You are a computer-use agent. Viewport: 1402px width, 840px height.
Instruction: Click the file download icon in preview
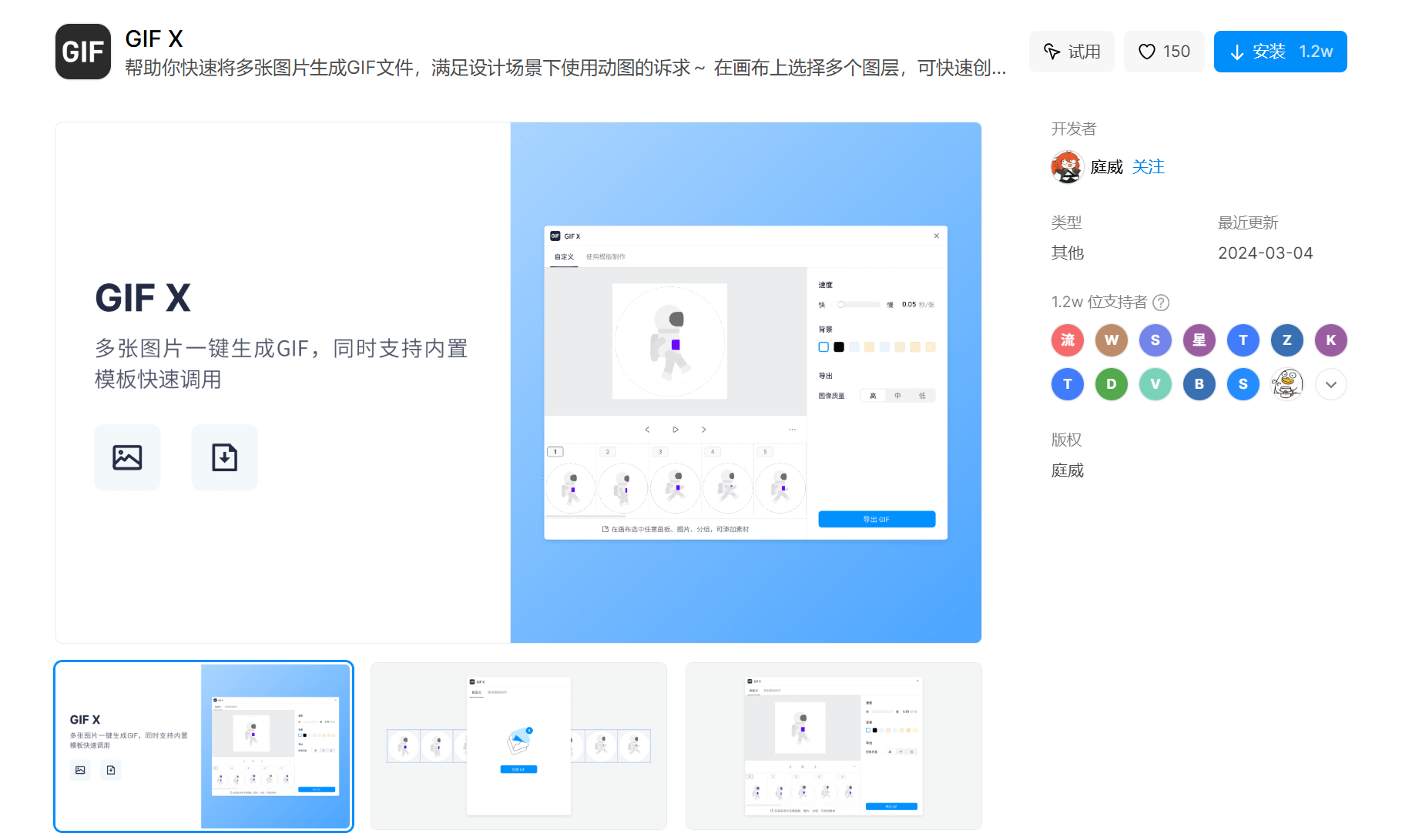[x=224, y=457]
